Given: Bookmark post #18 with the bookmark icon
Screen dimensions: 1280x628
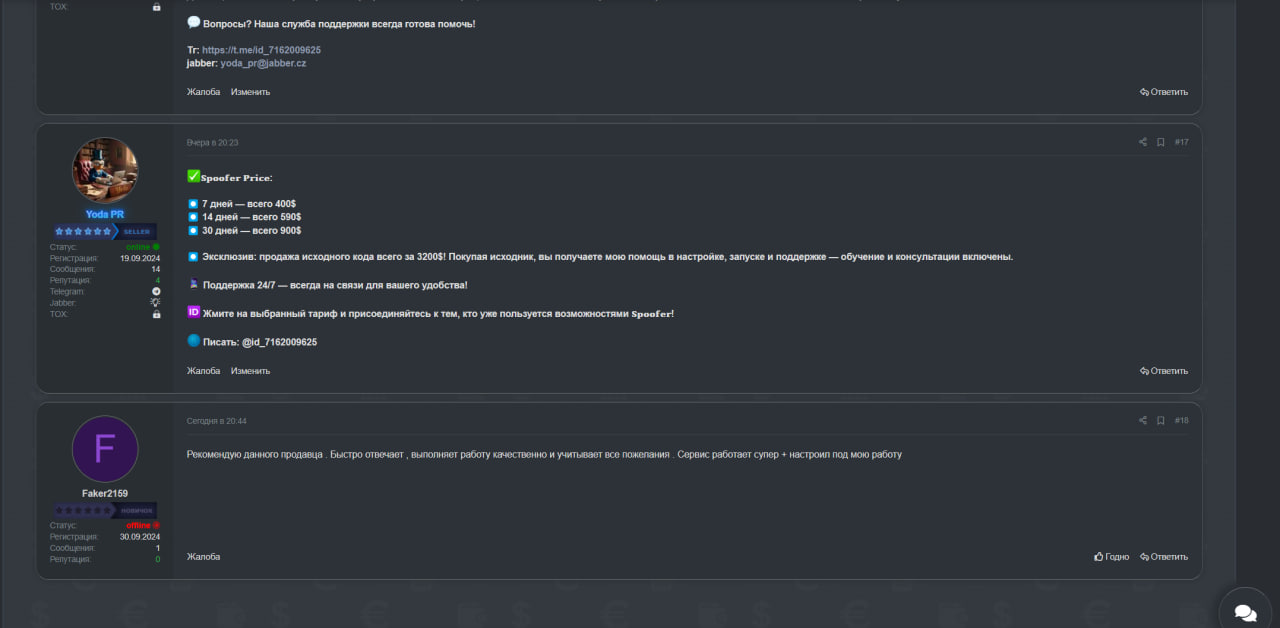Looking at the screenshot, I should coord(1161,421).
